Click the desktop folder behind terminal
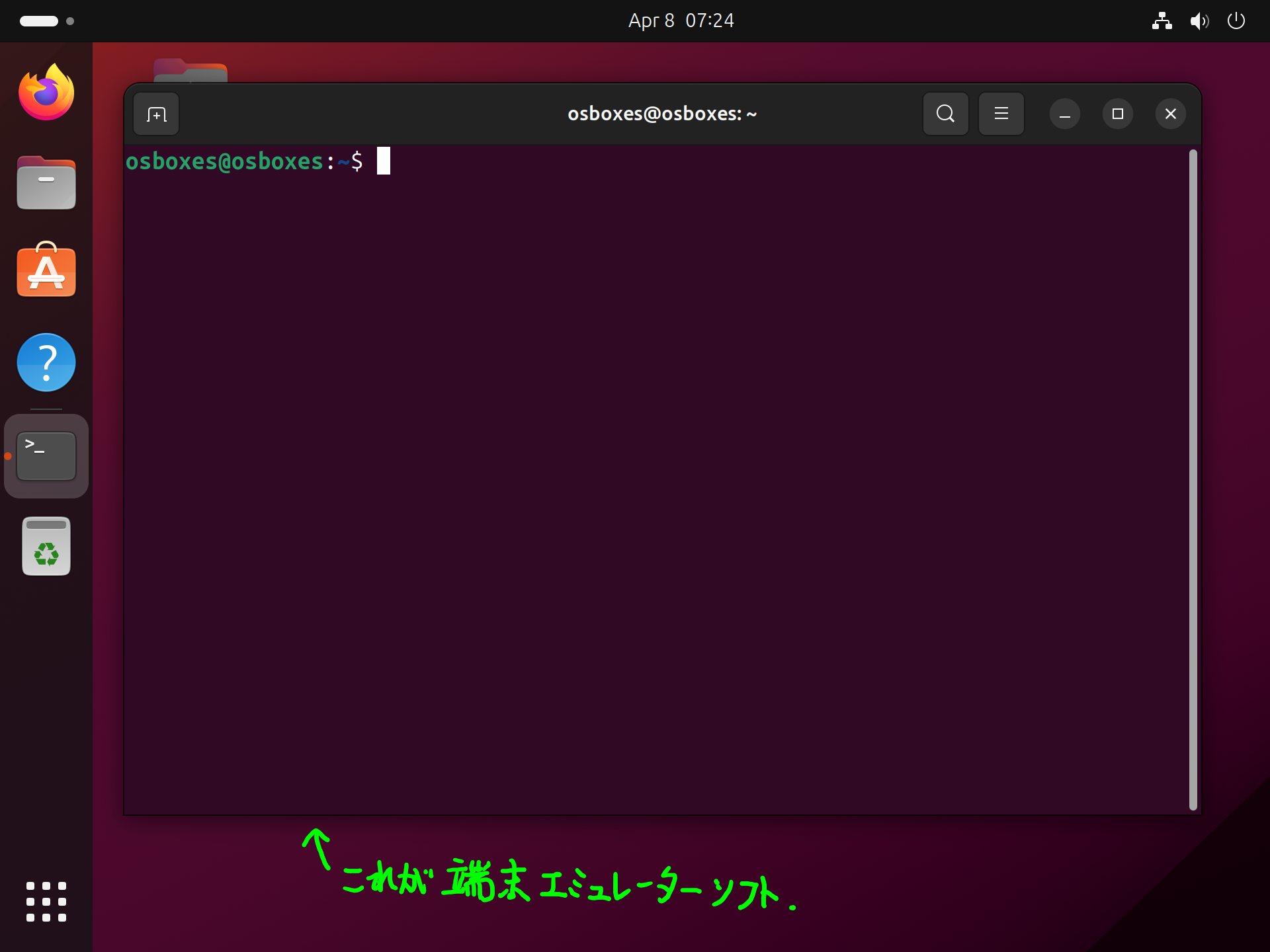Viewport: 1270px width, 952px height. point(190,71)
